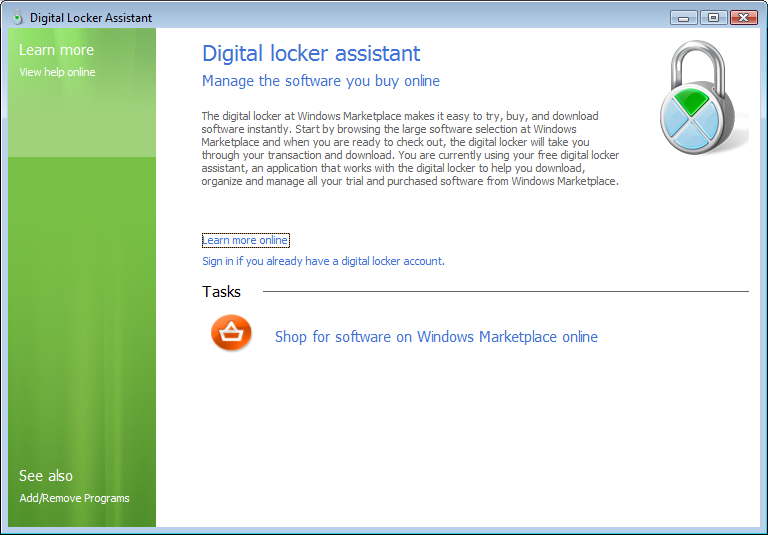Click the 'Tasks' section heading
The image size is (768, 535).
pos(221,292)
